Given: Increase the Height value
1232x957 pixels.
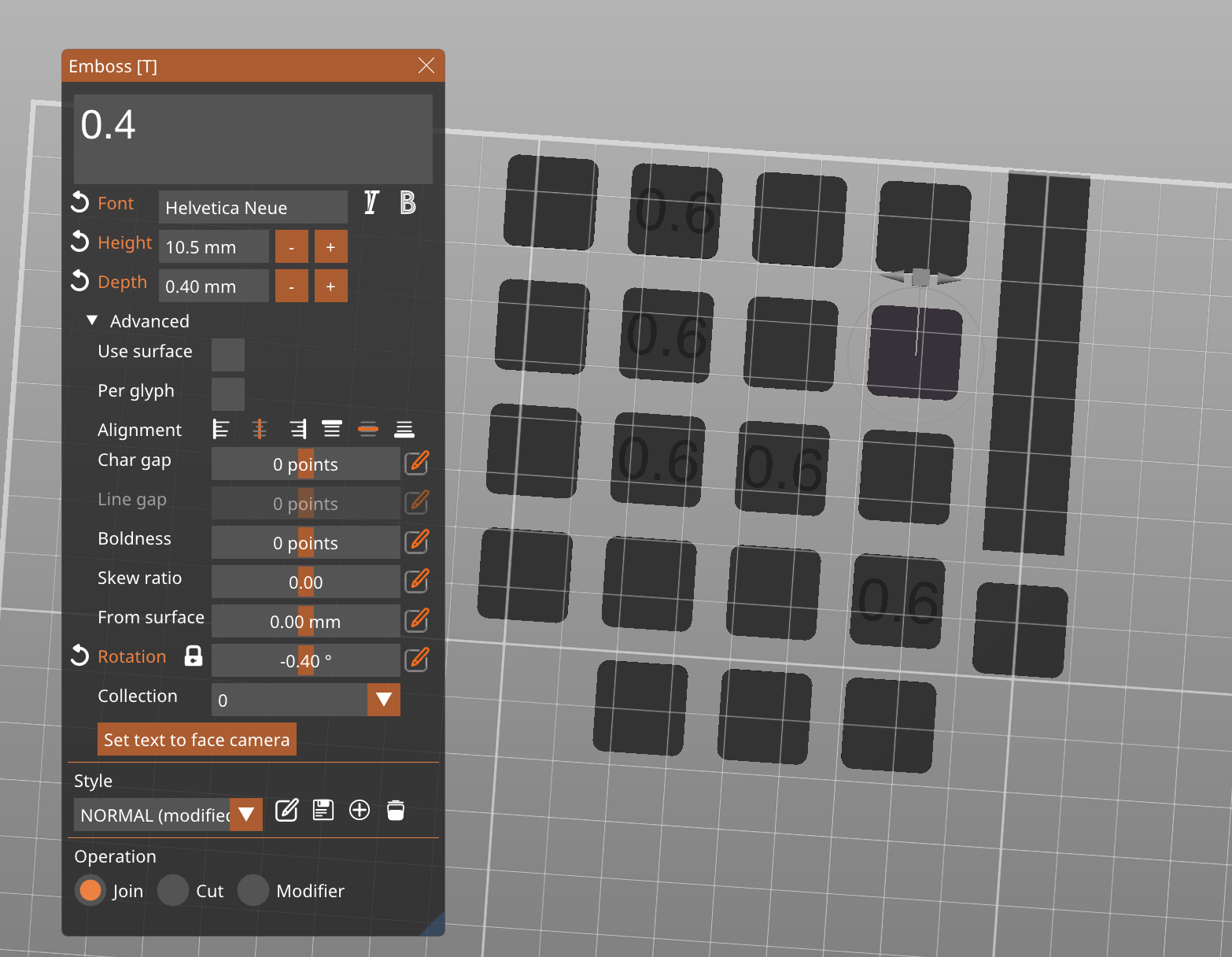Looking at the screenshot, I should (x=331, y=246).
